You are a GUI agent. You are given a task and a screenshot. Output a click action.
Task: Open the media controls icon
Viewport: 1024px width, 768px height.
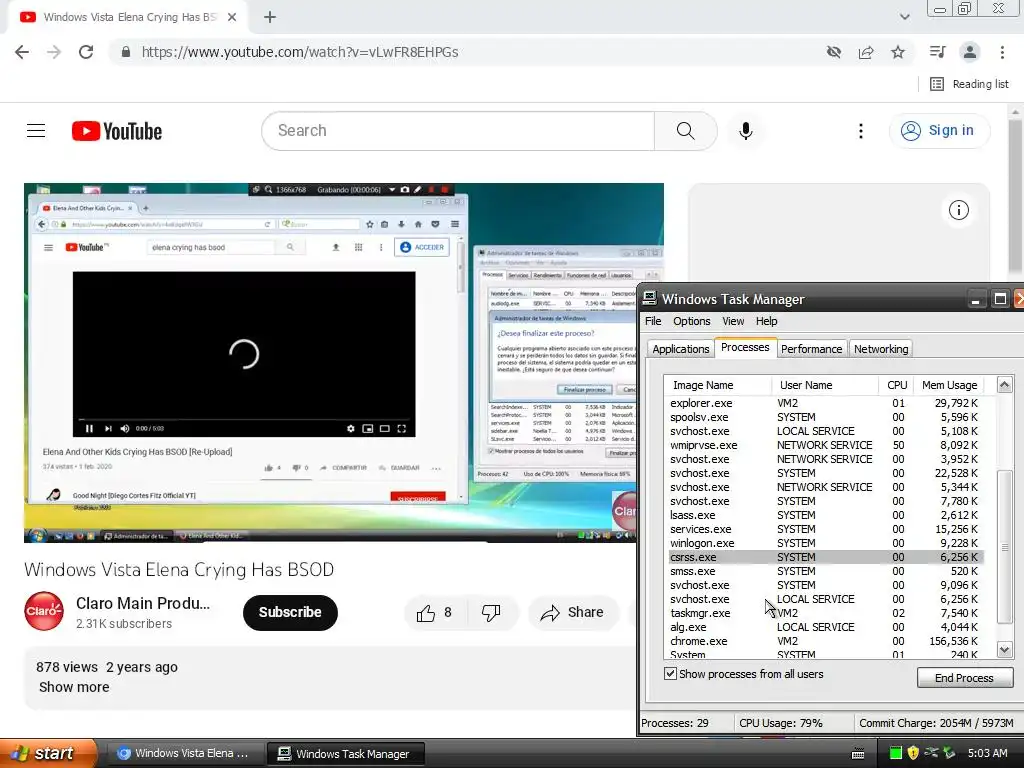pyautogui.click(x=937, y=52)
